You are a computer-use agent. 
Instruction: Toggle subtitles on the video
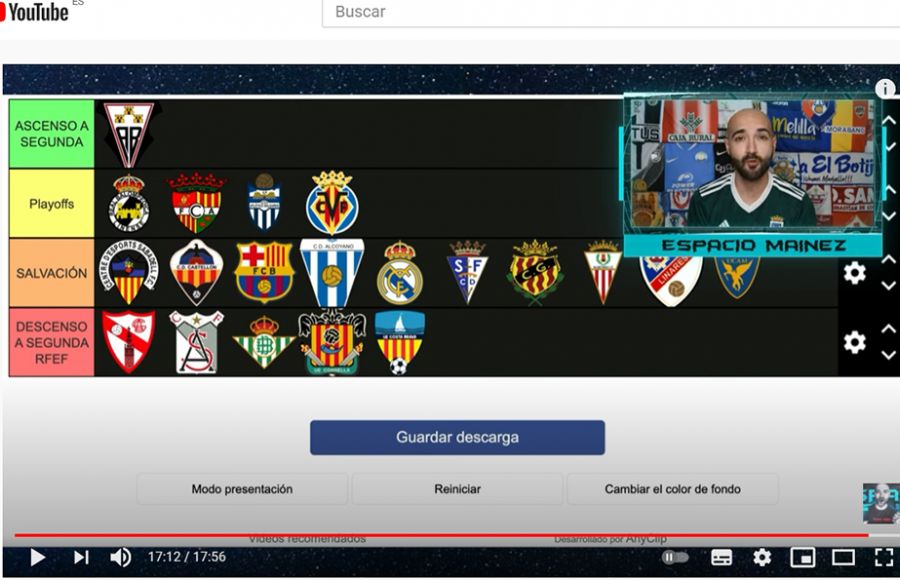point(721,557)
